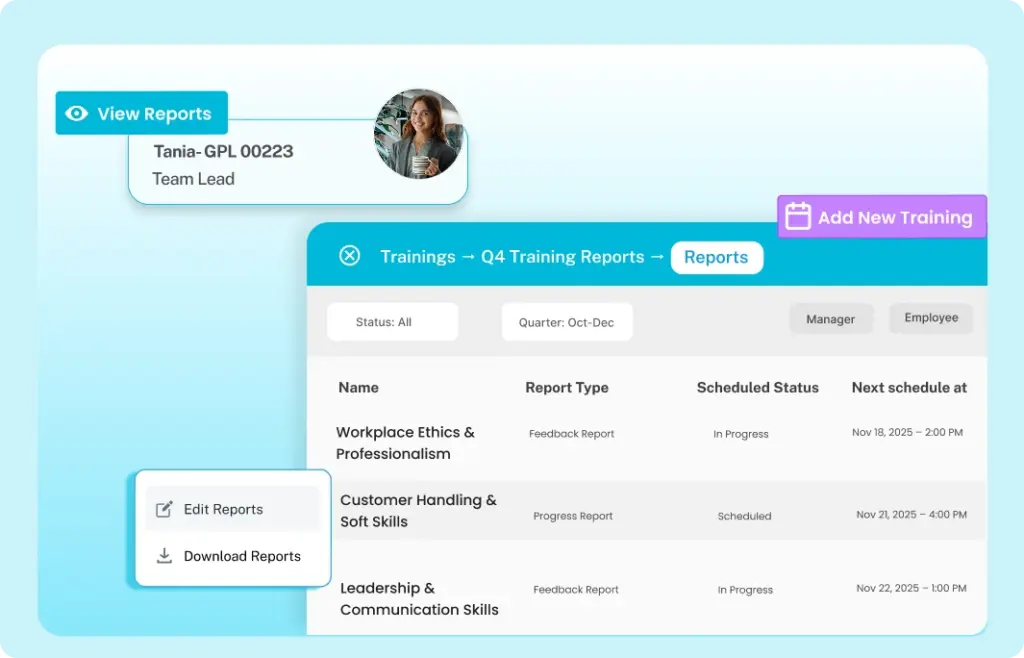Open the Status: All filter
The height and width of the screenshot is (658, 1024).
[392, 322]
